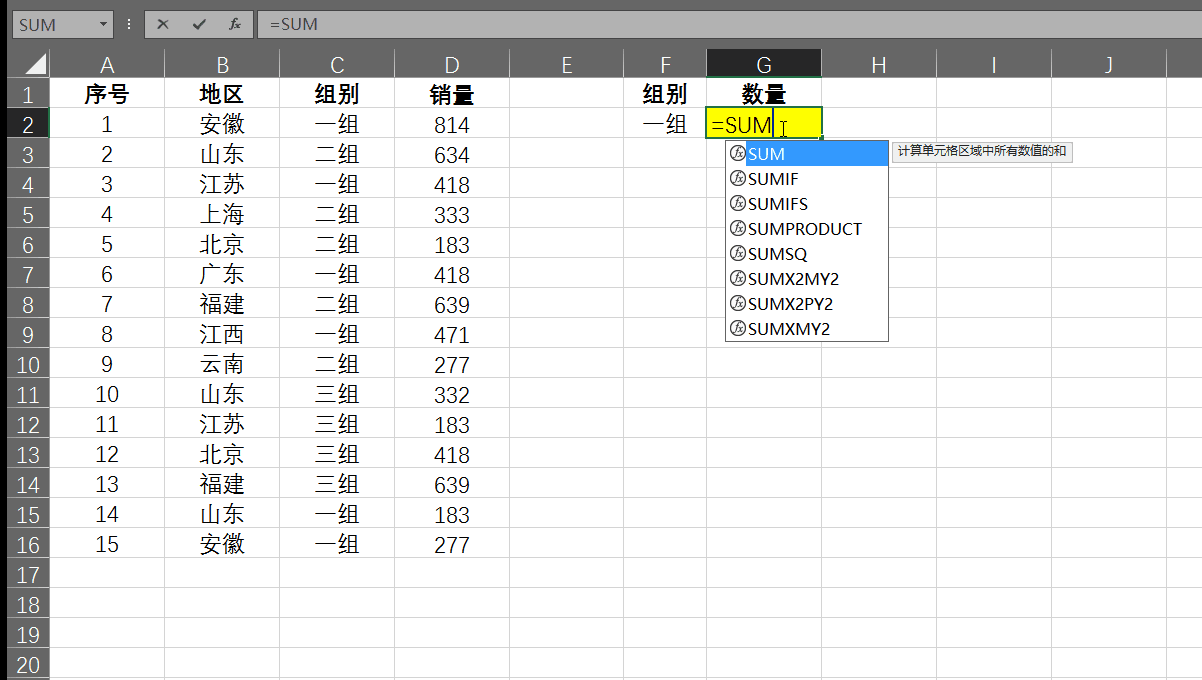1202x680 pixels.
Task: Click the fx icon beside SUMSQ
Action: point(738,254)
